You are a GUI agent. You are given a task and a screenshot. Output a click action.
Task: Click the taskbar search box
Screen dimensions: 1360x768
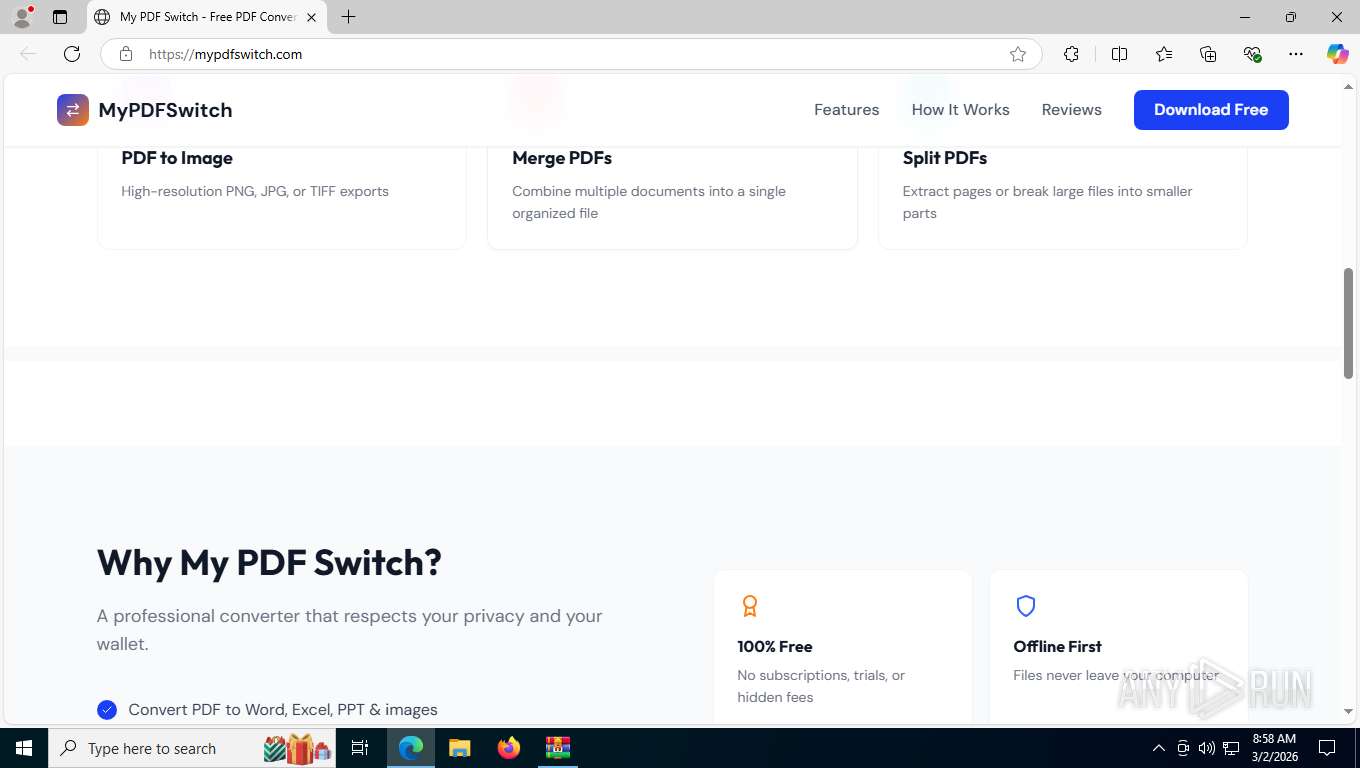[x=193, y=748]
